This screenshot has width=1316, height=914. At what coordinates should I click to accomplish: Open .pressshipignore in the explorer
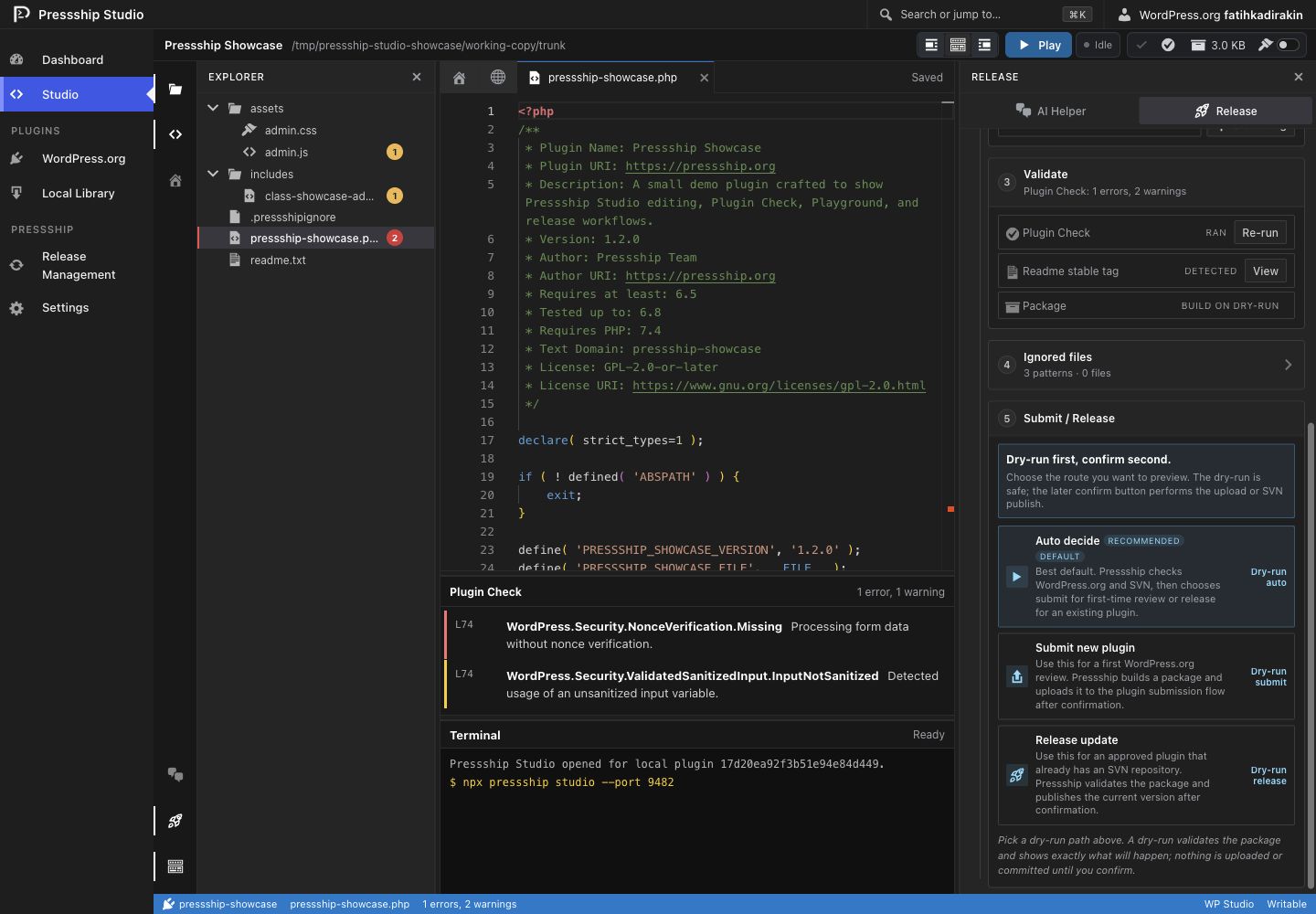(x=316, y=217)
